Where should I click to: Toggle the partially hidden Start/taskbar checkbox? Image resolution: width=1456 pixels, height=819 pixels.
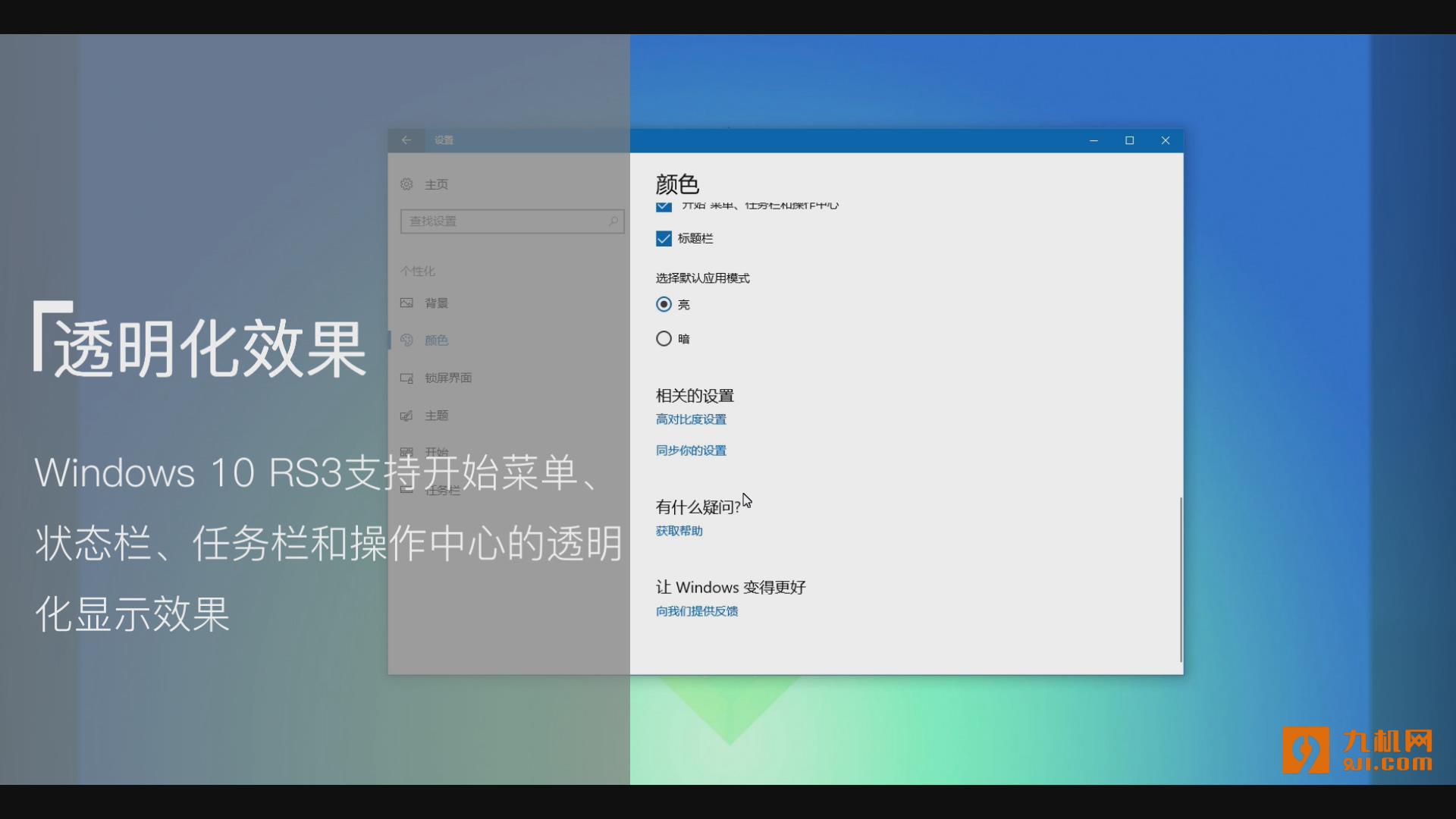(664, 207)
